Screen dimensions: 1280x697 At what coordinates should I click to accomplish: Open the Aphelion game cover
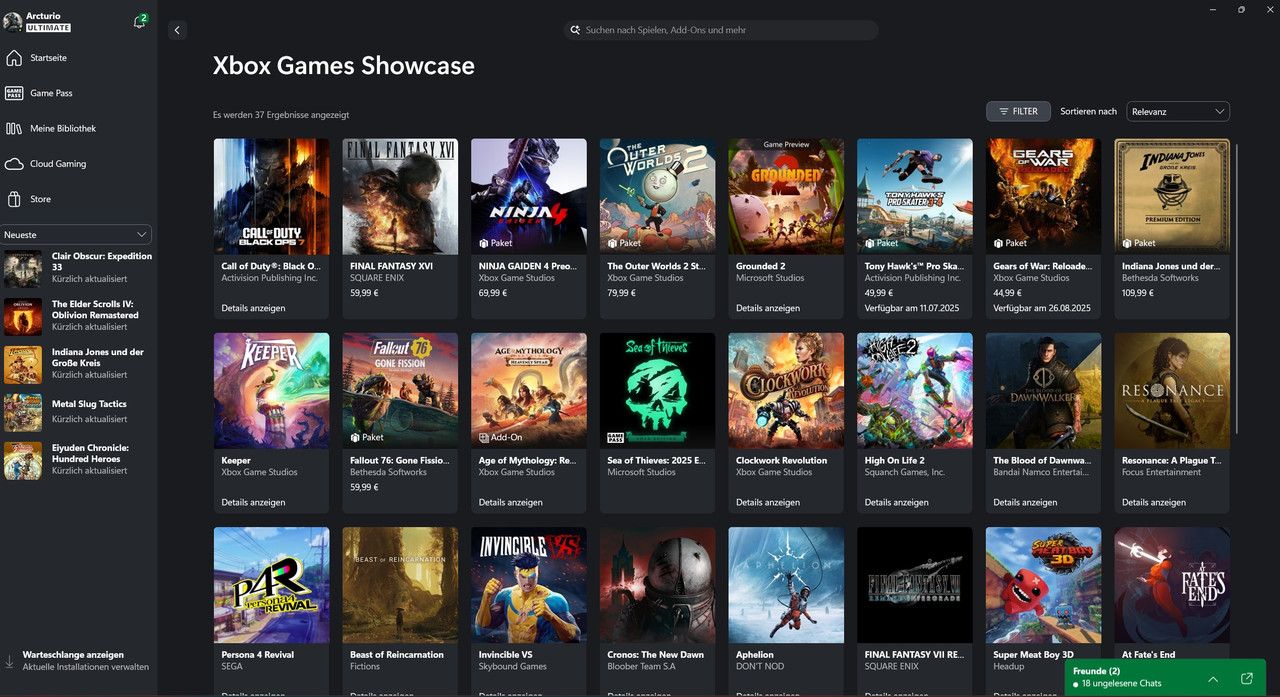(x=786, y=585)
